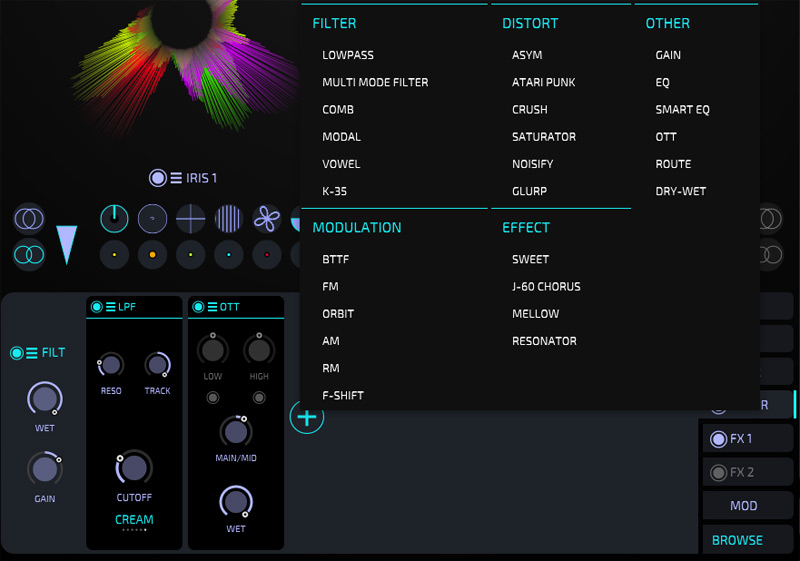The image size is (800, 561).
Task: Disable the OTT module power toggle
Action: pyautogui.click(x=199, y=307)
